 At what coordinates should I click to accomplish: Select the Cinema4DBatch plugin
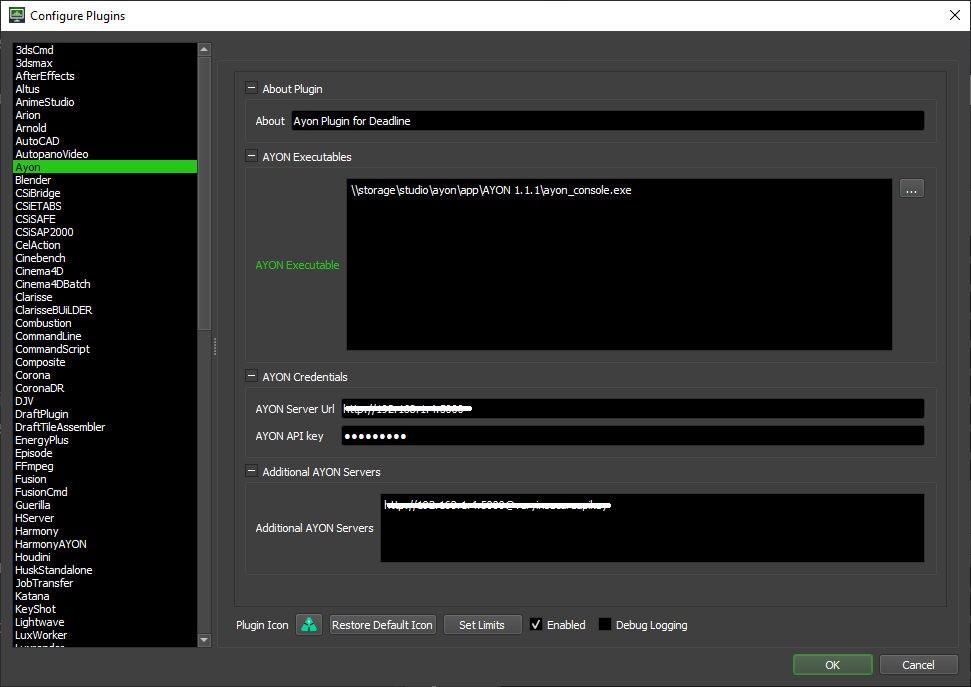tap(105, 284)
